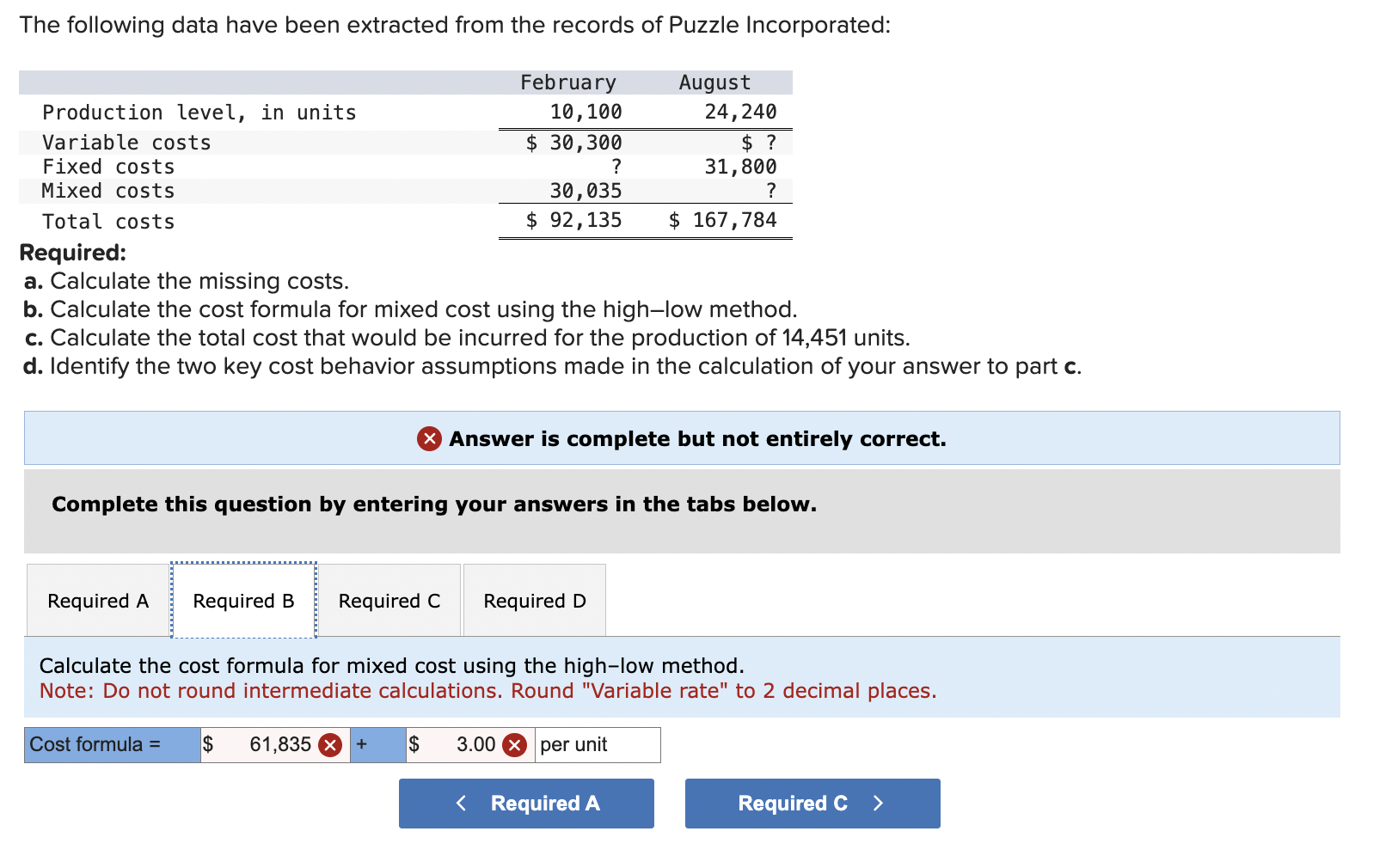Screen dimensions: 1398x868
Task: Open the Required D tab
Action: click(x=534, y=600)
